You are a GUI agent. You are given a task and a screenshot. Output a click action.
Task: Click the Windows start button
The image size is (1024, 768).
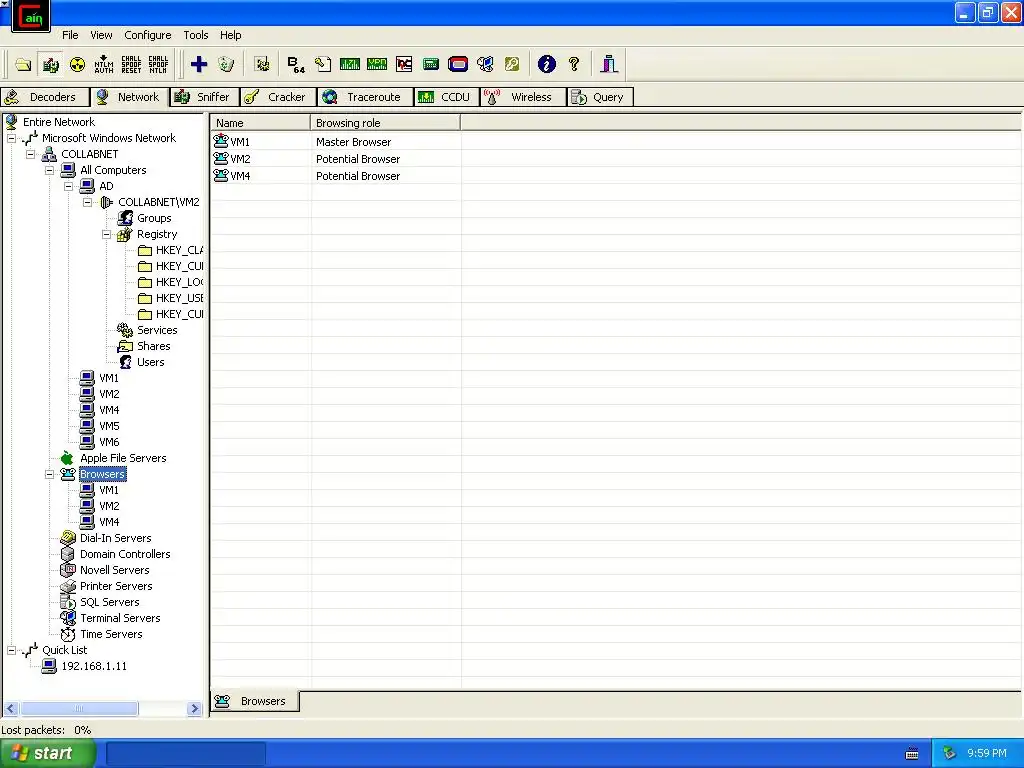[x=48, y=754]
